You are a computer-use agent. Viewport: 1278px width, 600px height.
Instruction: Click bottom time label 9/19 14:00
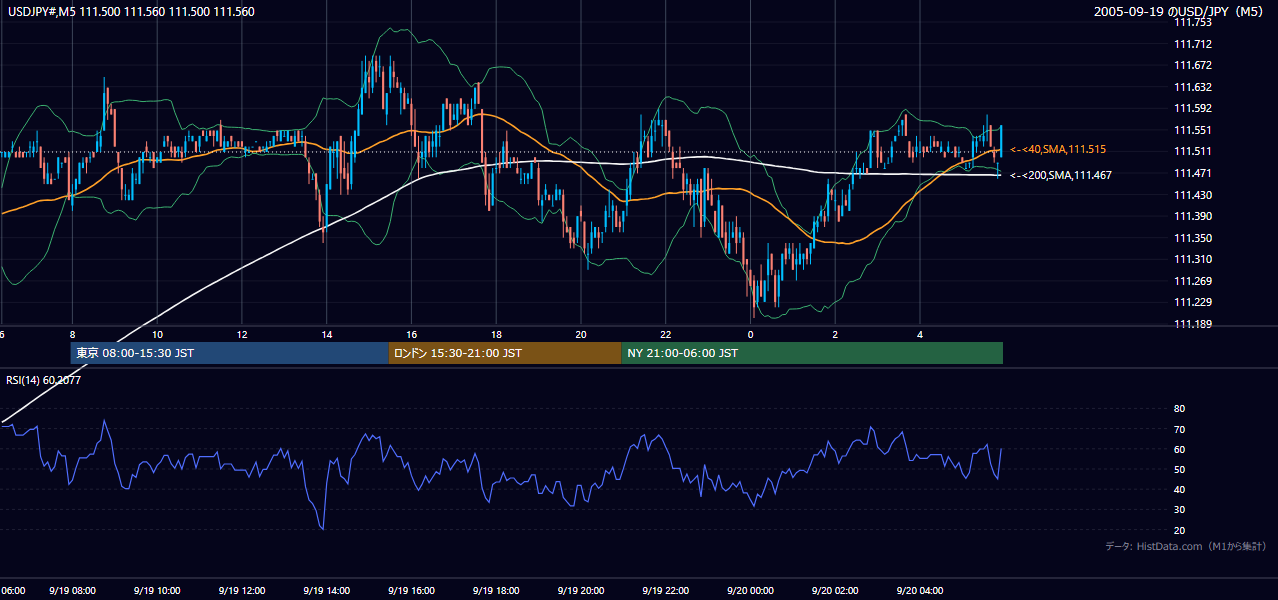click(327, 591)
